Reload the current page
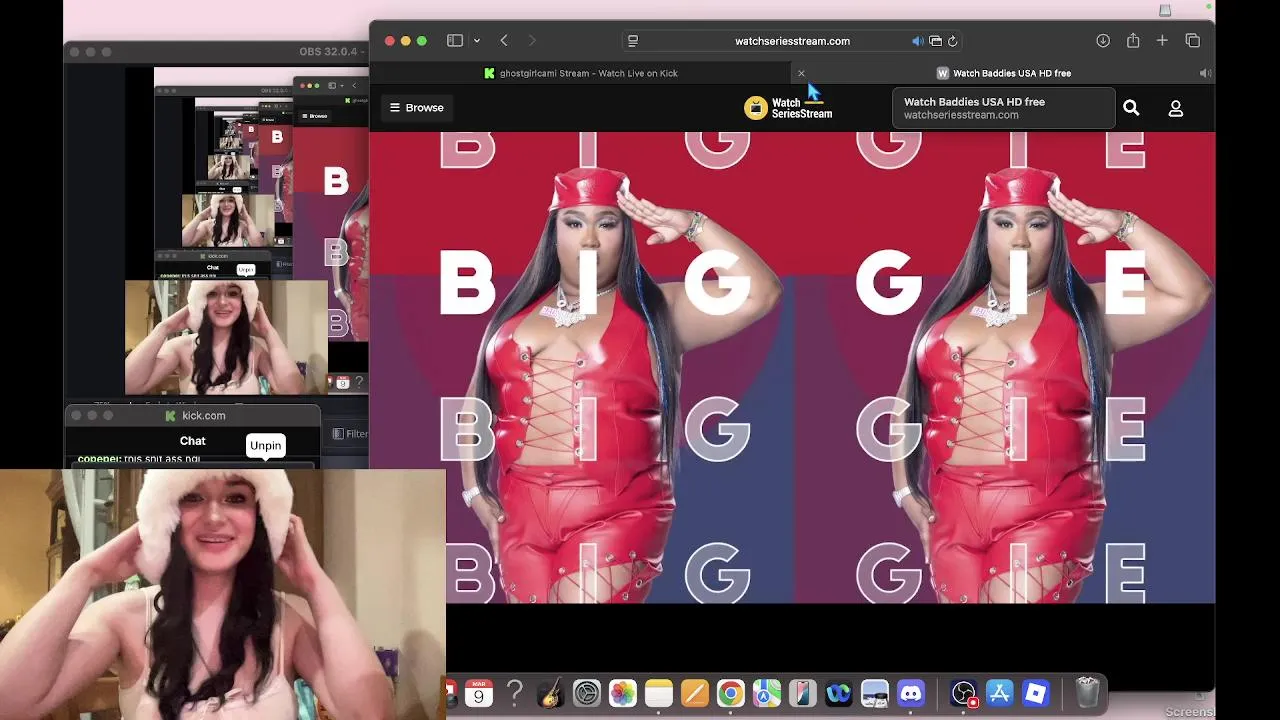1280x720 pixels. pos(953,41)
